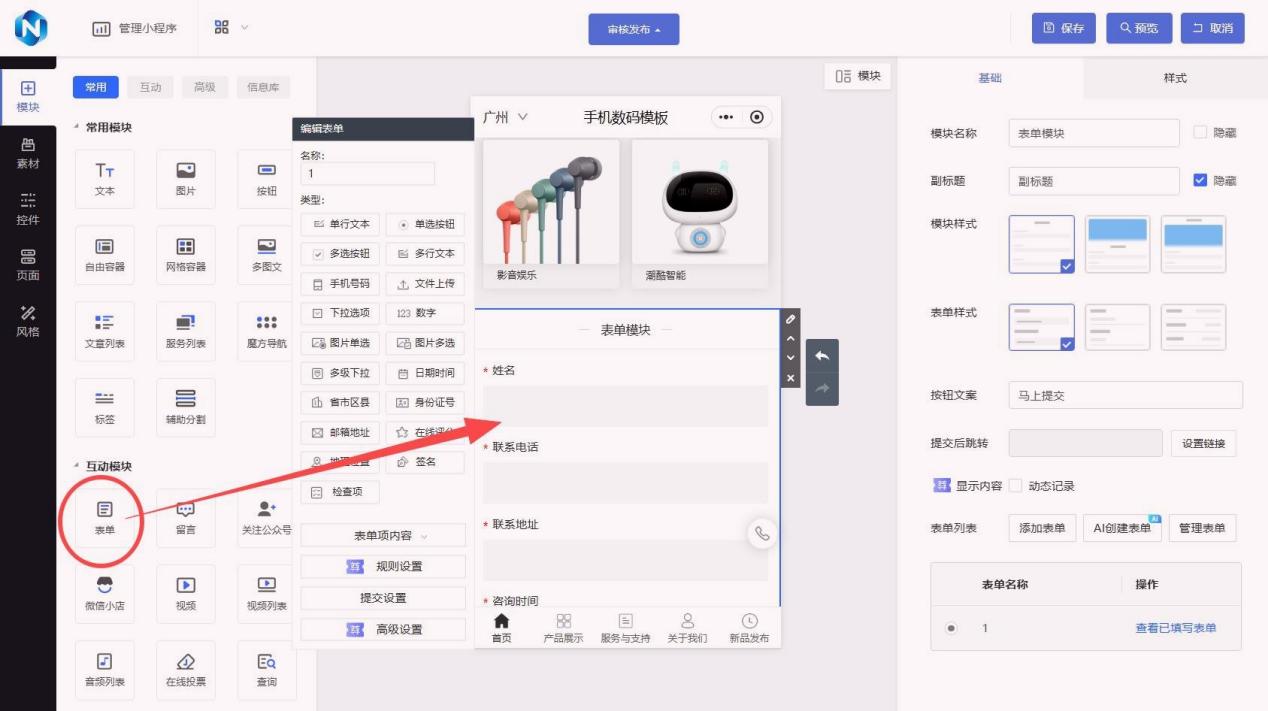Uncheck the 隐藏 checkbox for 副标题
The width and height of the screenshot is (1268, 711).
tap(1201, 181)
